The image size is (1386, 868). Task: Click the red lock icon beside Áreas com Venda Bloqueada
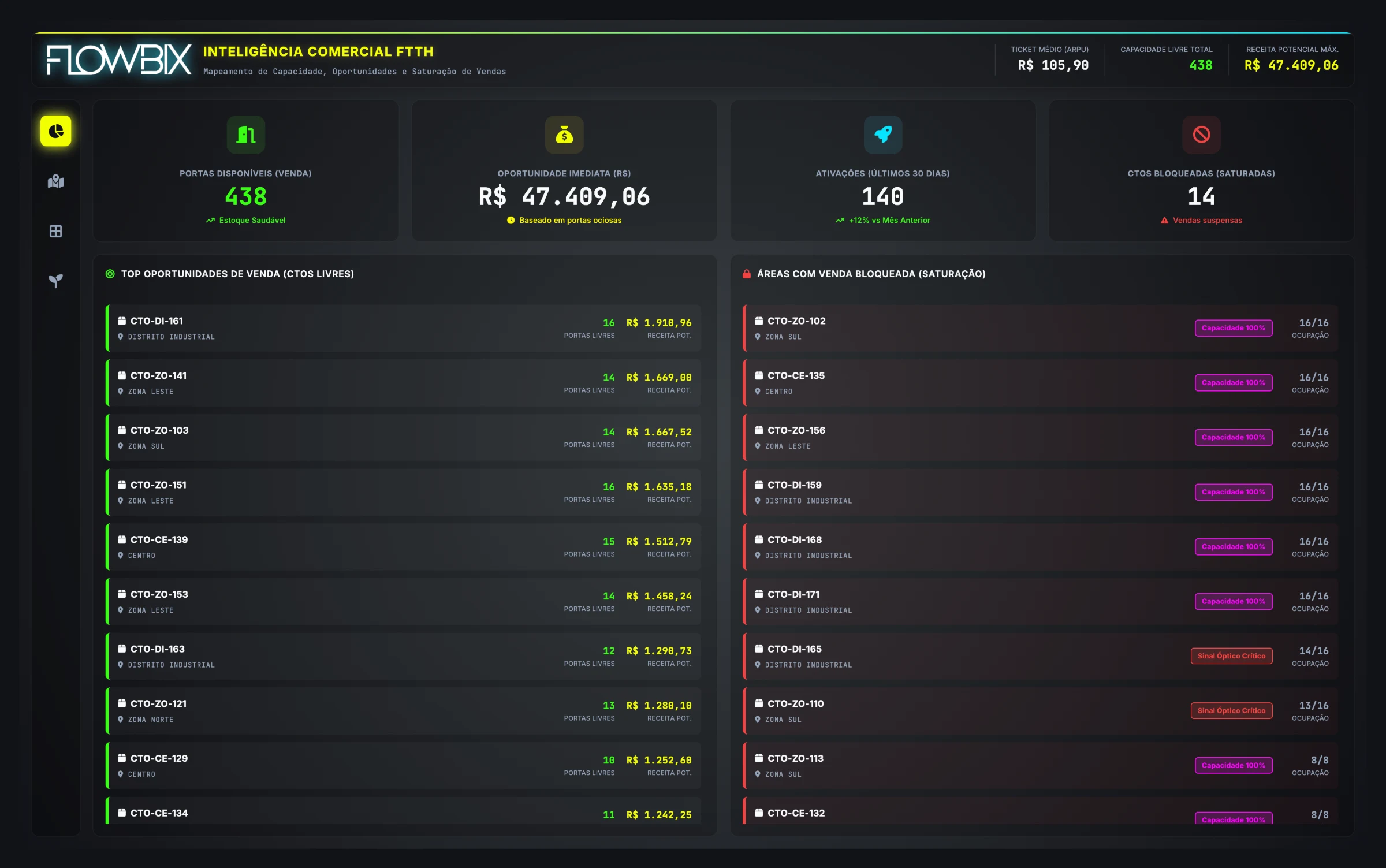point(746,274)
